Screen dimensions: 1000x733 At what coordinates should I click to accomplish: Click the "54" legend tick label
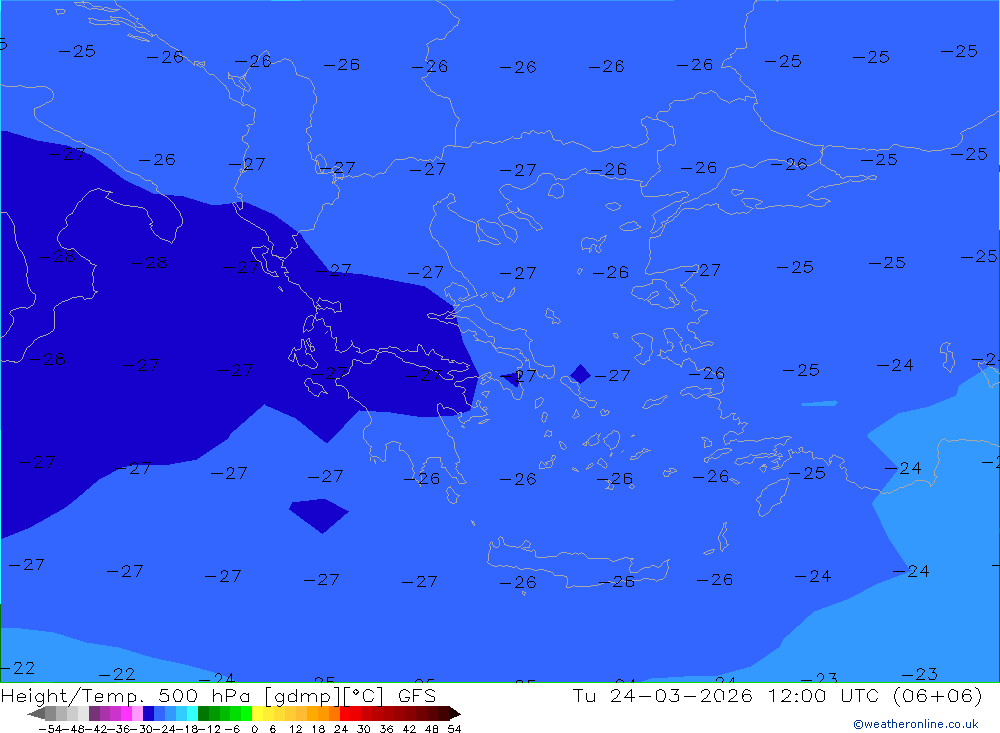point(454,729)
